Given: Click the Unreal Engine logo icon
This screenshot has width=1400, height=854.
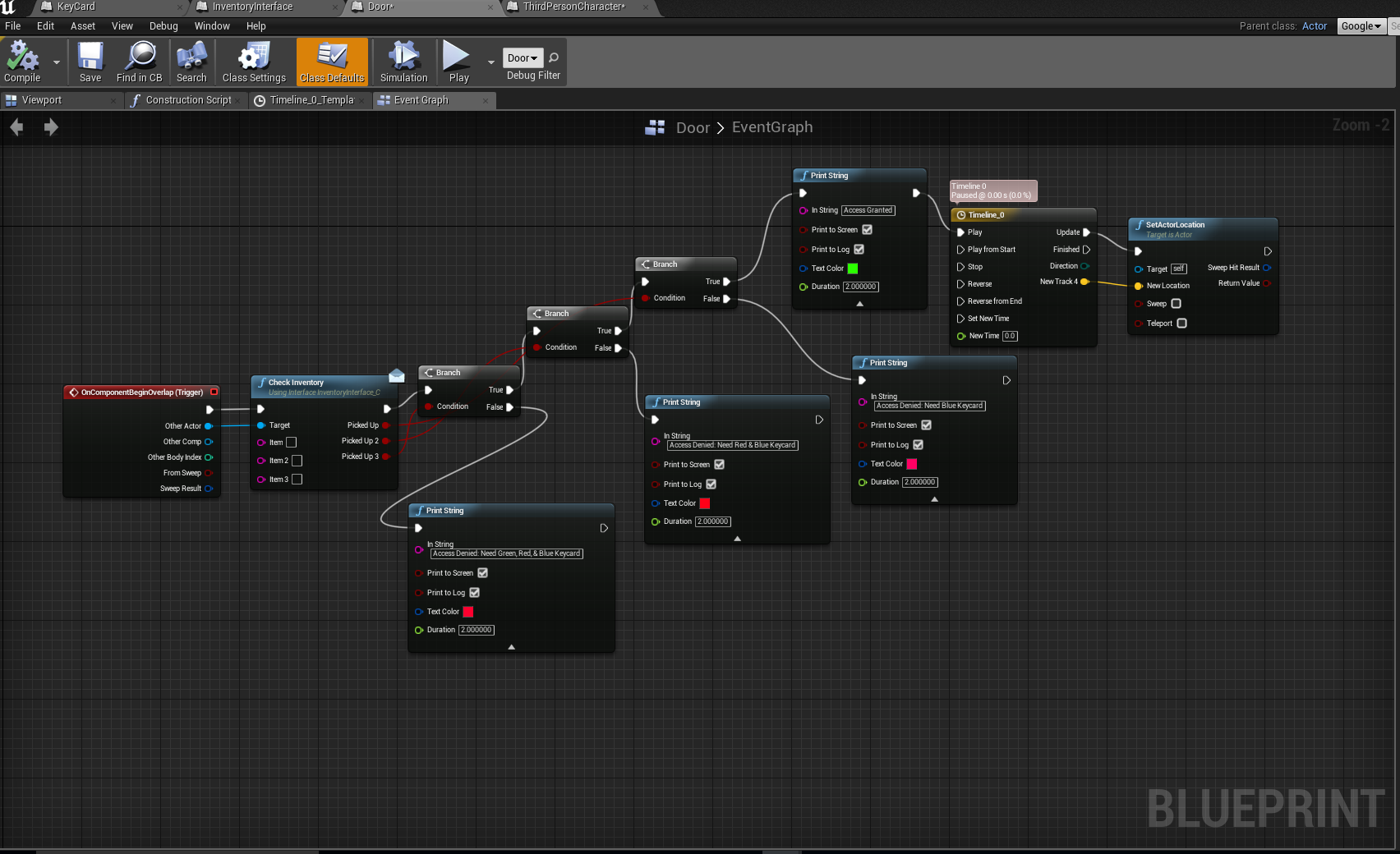Looking at the screenshot, I should 8,7.
